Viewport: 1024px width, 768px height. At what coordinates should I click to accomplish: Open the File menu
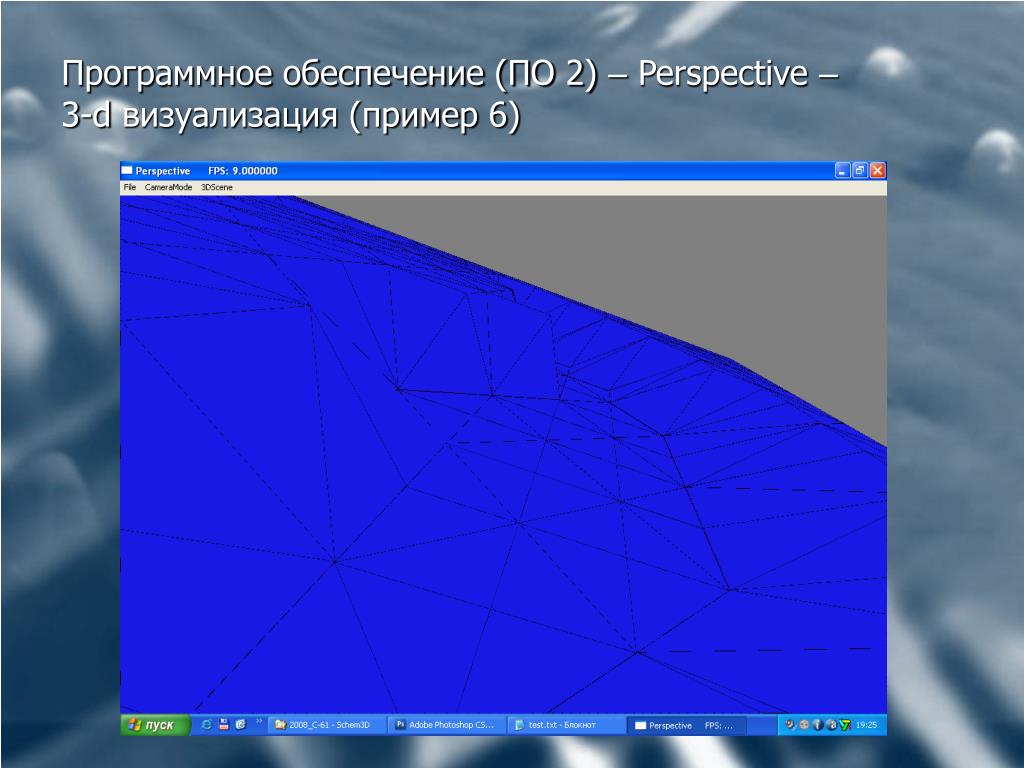pyautogui.click(x=129, y=187)
